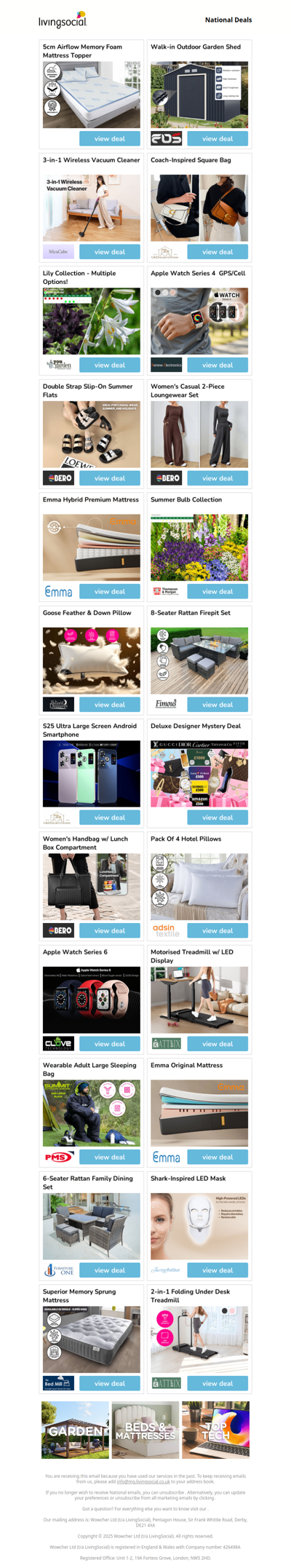Open the Top Tech category banner
This screenshot has height=1568, width=291.
[215, 1430]
